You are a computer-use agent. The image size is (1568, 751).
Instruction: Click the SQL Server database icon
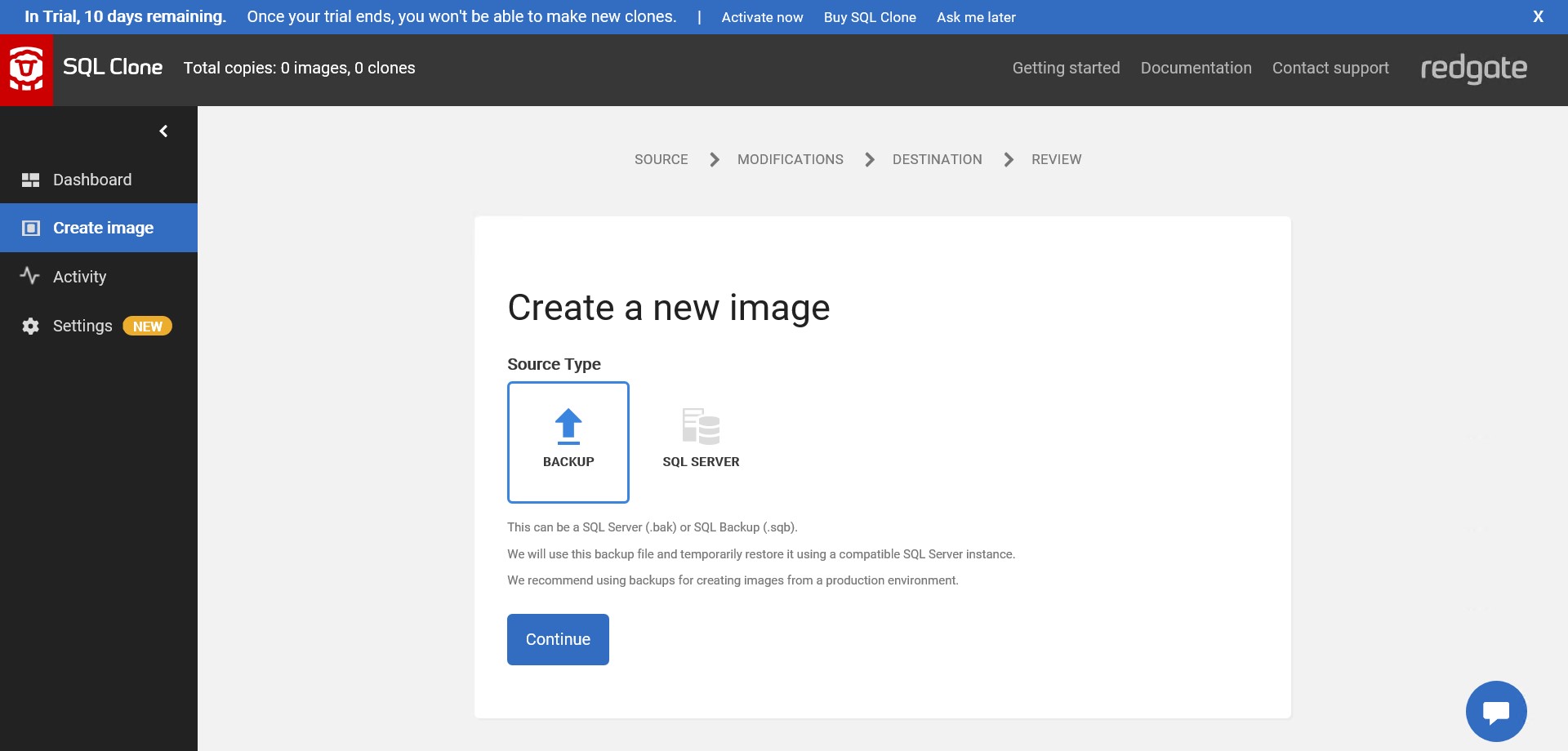(701, 426)
